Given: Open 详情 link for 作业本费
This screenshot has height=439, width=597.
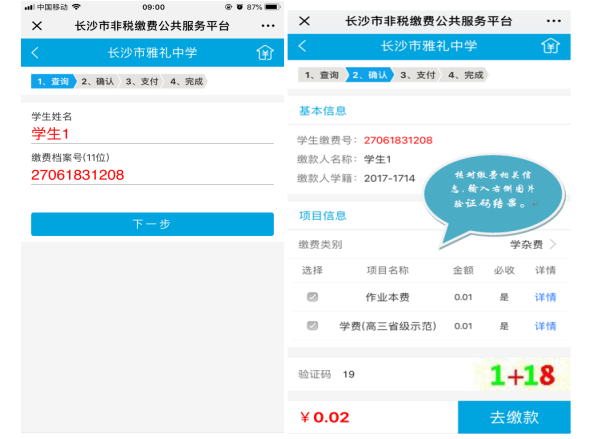Looking at the screenshot, I should click(545, 297).
